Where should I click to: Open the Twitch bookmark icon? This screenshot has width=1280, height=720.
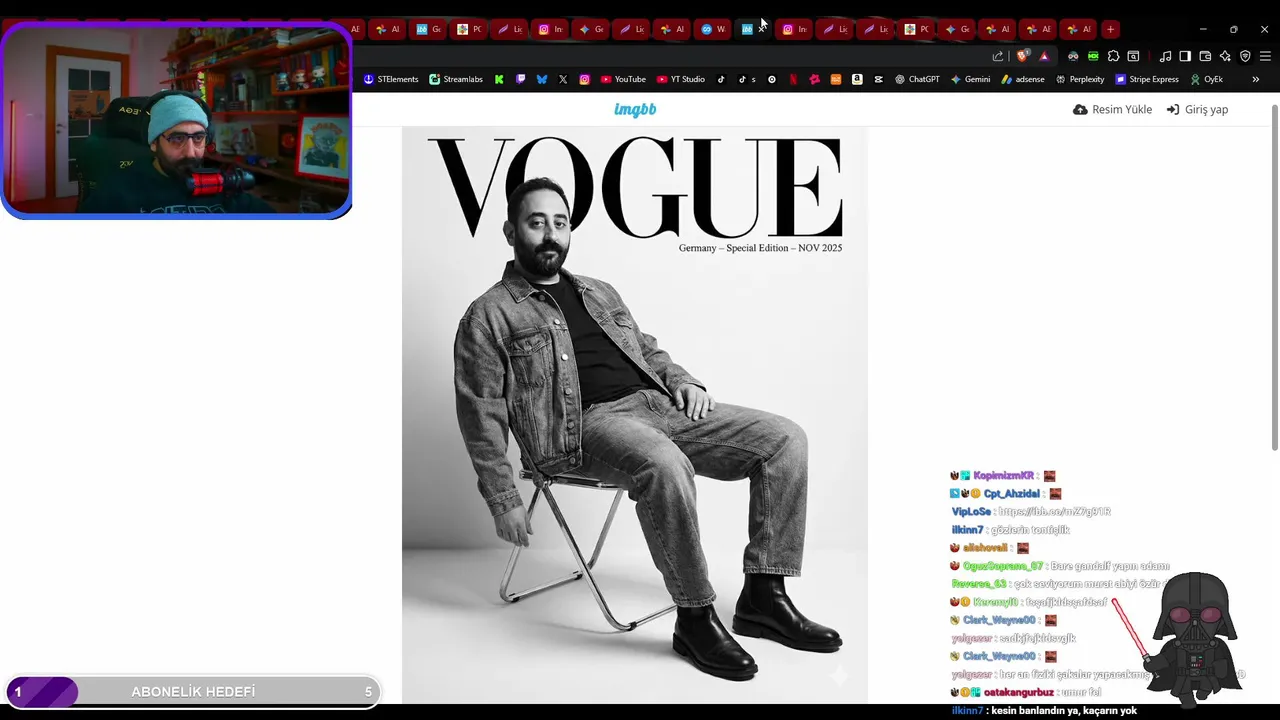[520, 79]
